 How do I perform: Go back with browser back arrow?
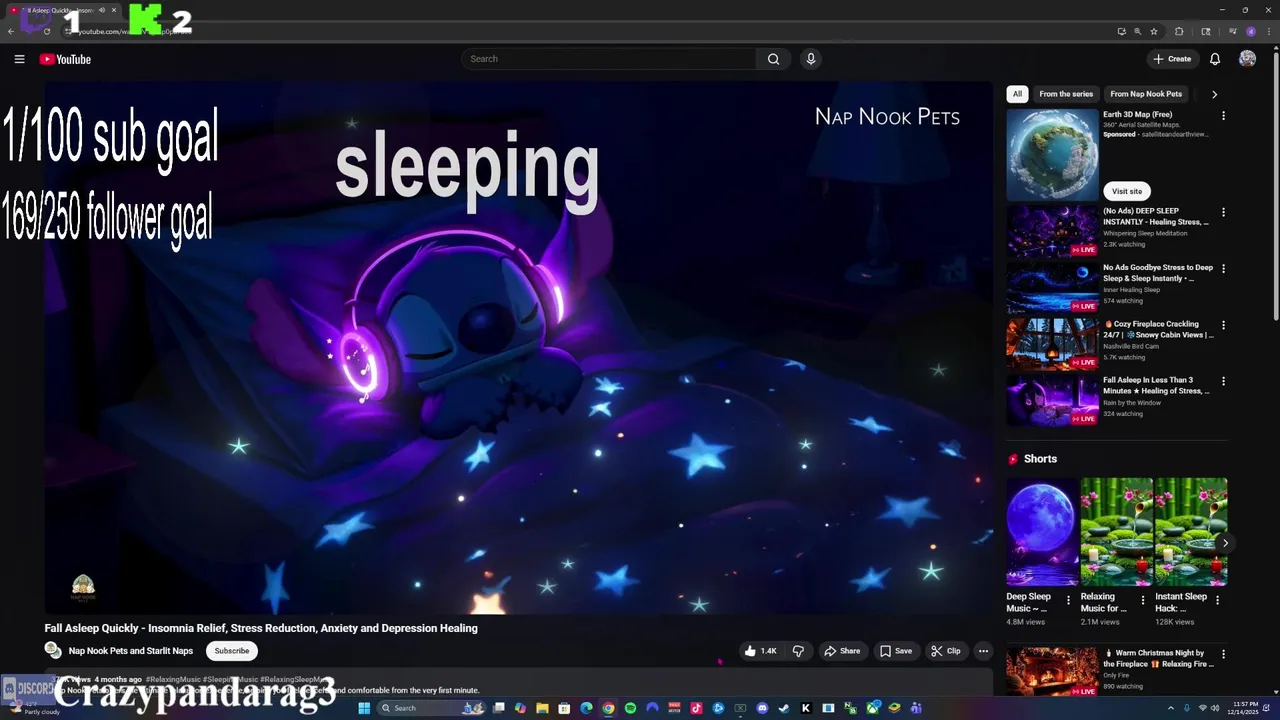pos(11,31)
